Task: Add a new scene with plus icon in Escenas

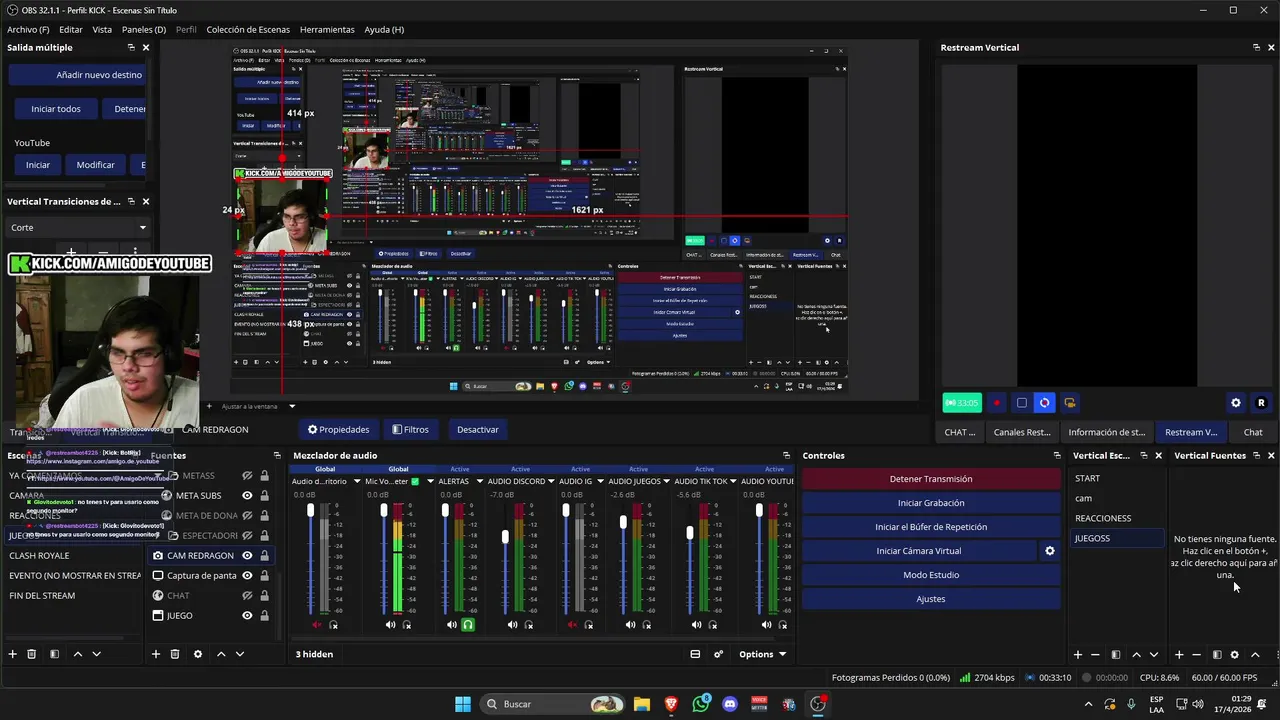Action: (13, 654)
